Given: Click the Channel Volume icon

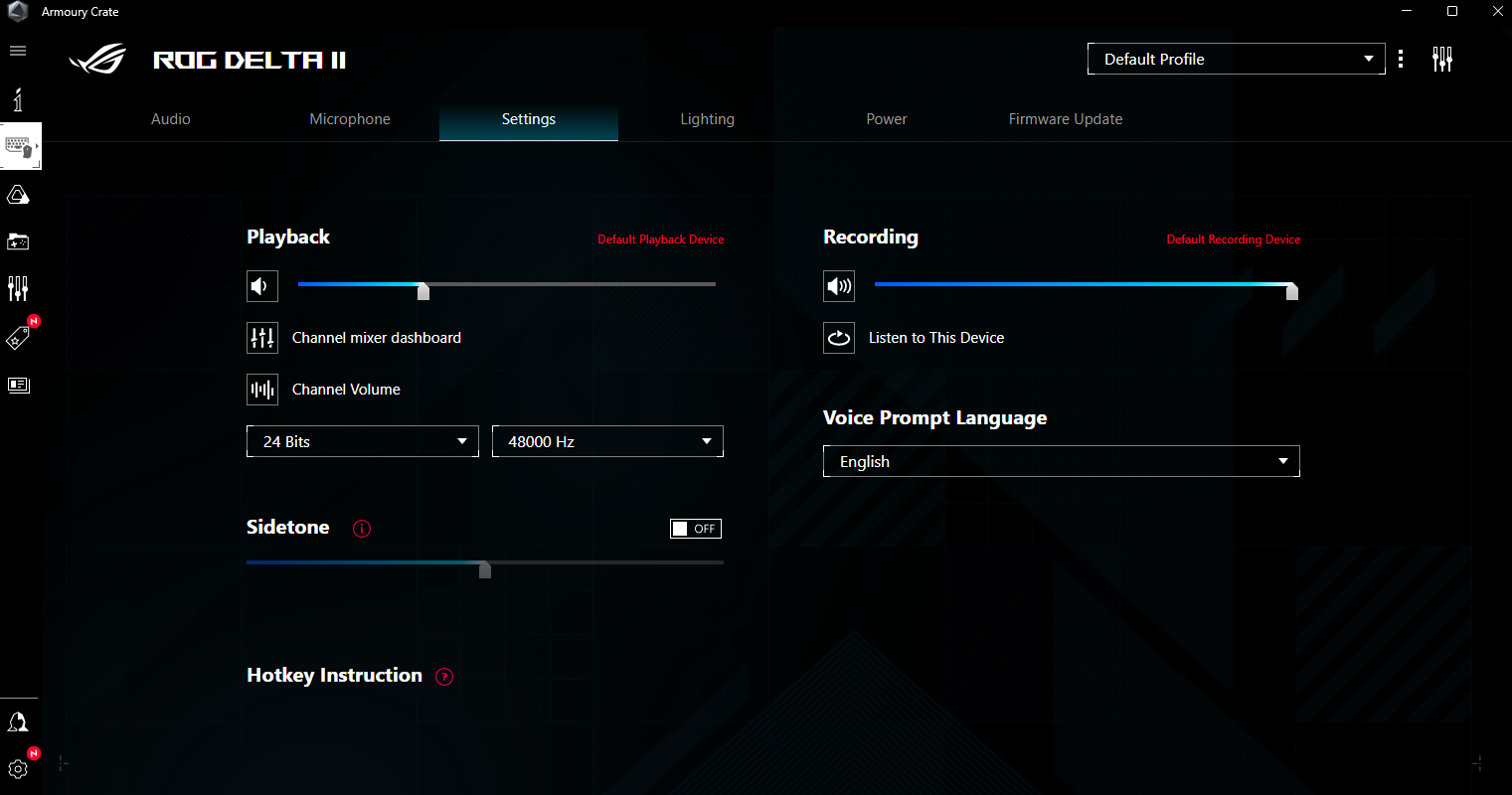Looking at the screenshot, I should [262, 390].
